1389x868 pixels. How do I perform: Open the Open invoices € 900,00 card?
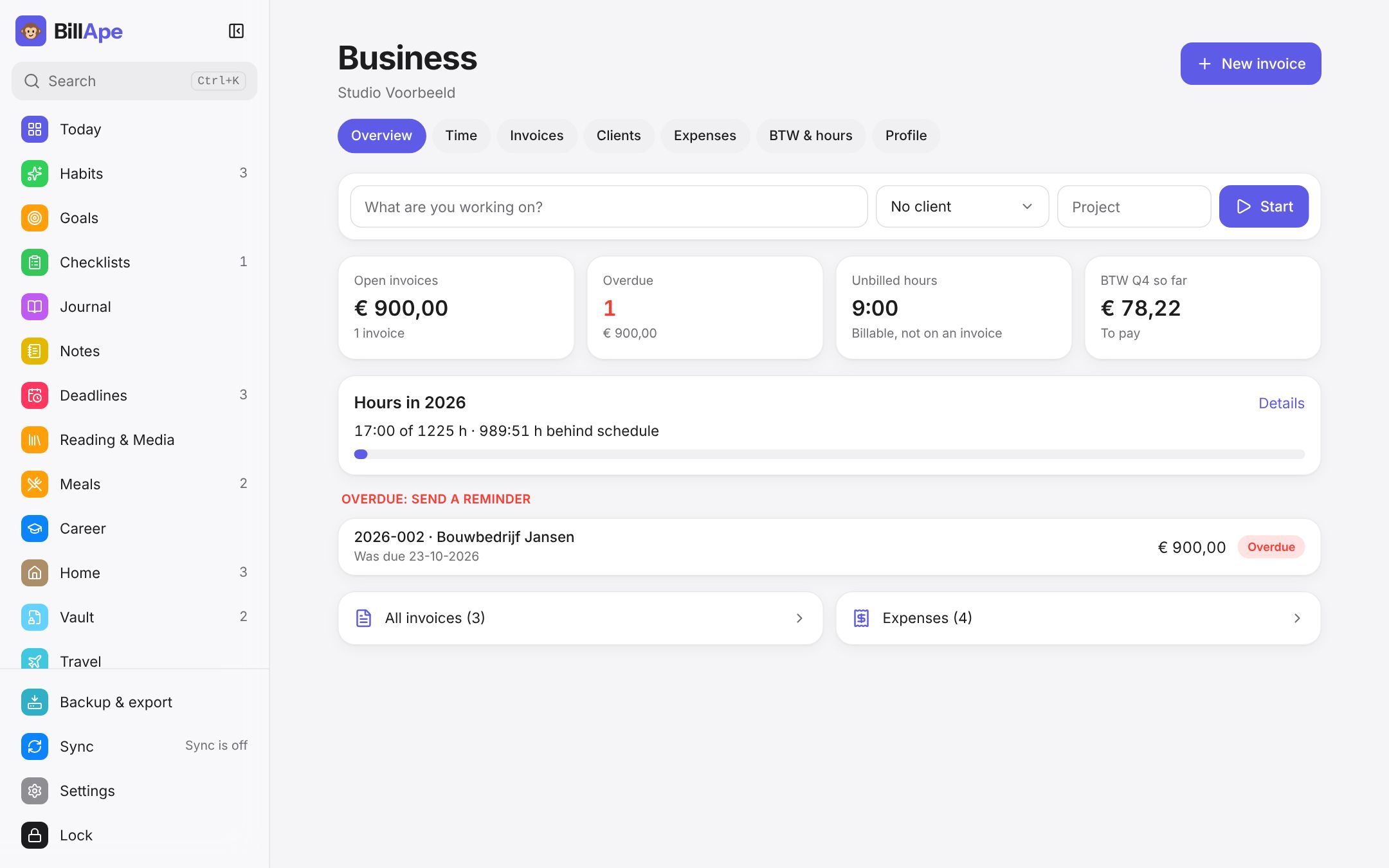(x=456, y=307)
